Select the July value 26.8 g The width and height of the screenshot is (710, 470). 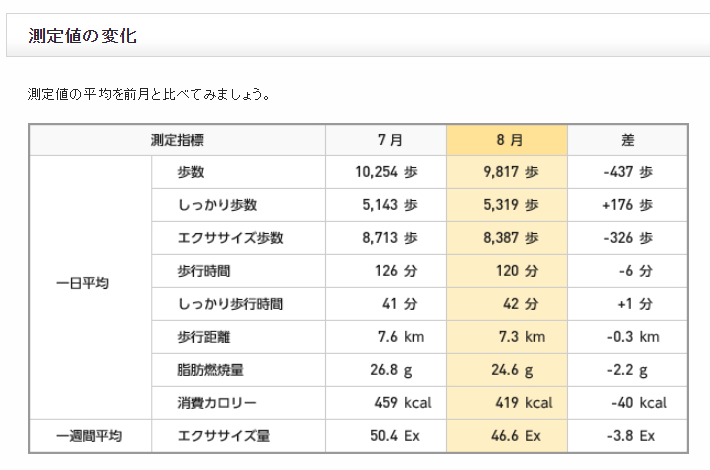tap(391, 370)
